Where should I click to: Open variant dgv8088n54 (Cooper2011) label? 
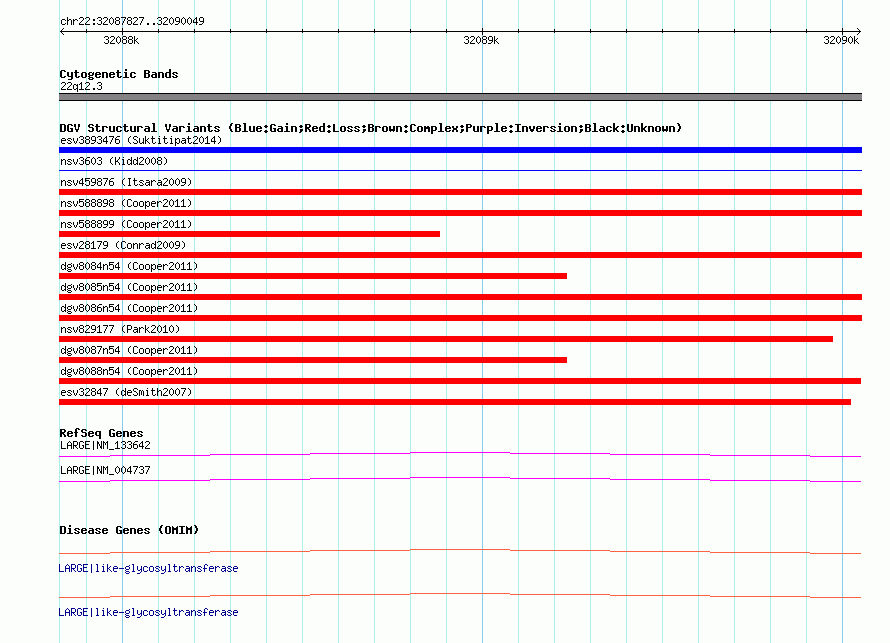click(129, 371)
